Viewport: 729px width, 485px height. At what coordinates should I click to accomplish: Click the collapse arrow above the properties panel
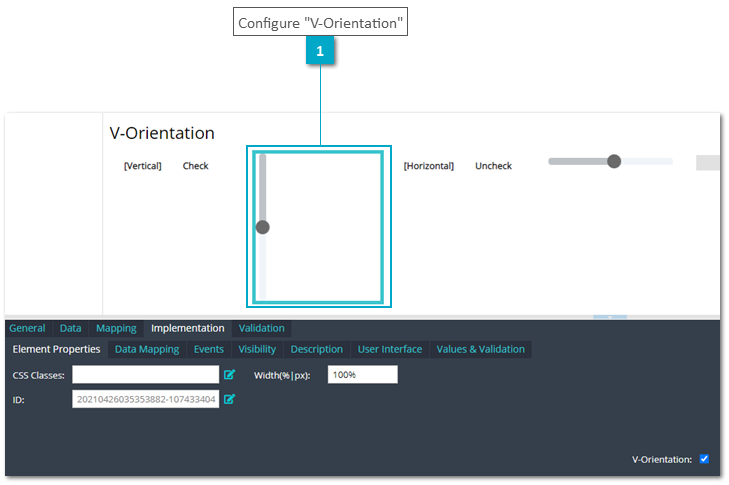click(x=610, y=317)
